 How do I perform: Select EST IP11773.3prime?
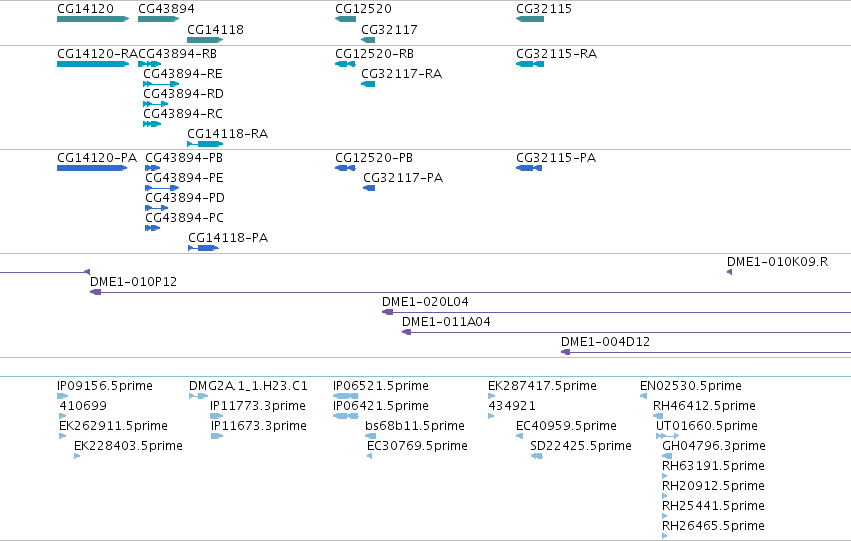click(217, 416)
